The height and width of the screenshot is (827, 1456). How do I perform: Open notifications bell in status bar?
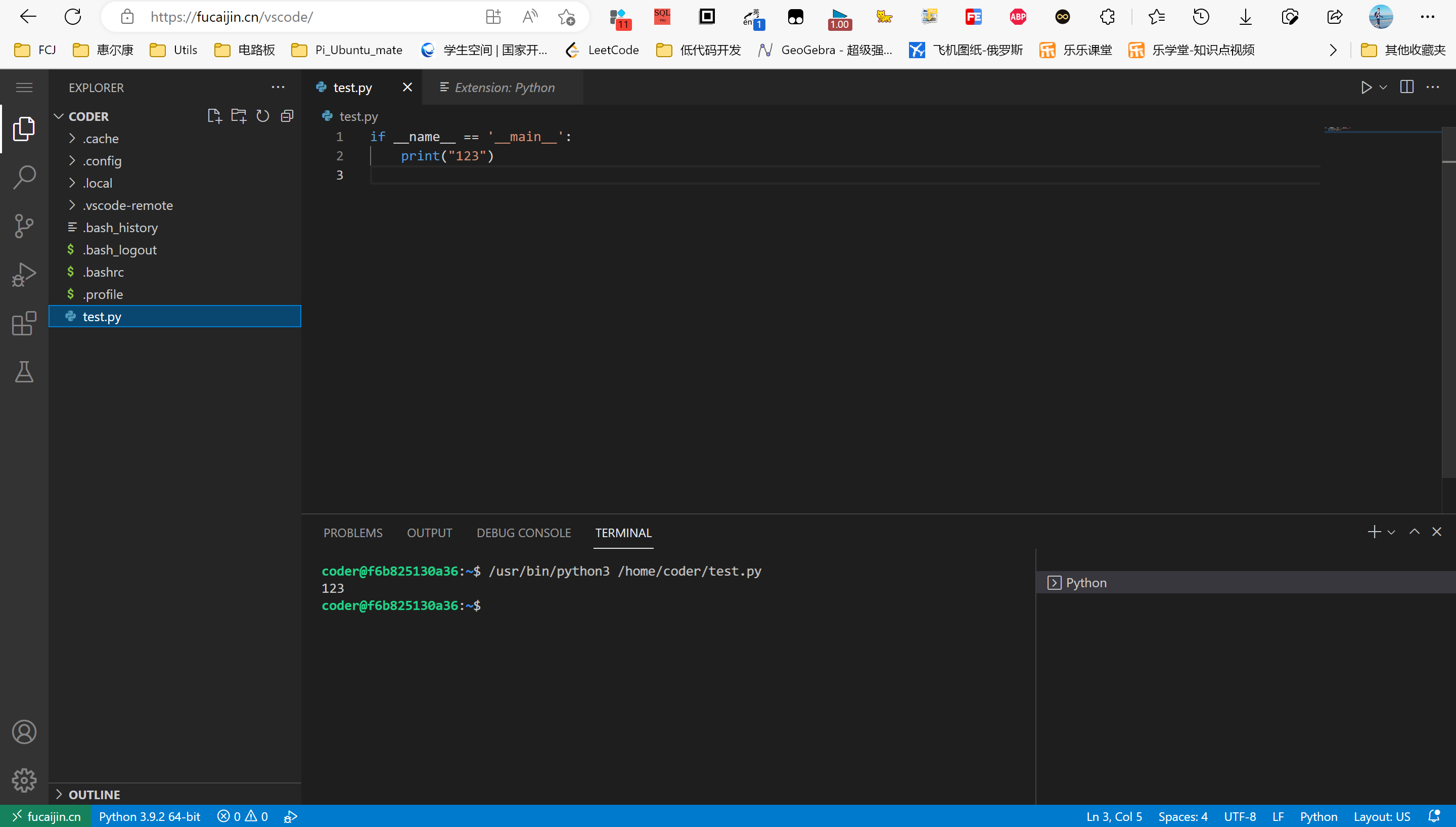point(1434,816)
